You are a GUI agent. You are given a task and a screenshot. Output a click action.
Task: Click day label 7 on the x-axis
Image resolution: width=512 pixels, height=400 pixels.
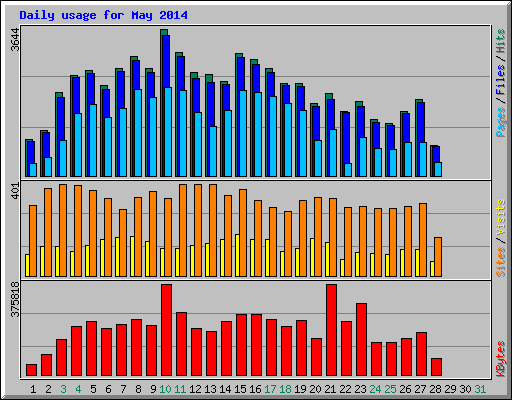pos(123,389)
